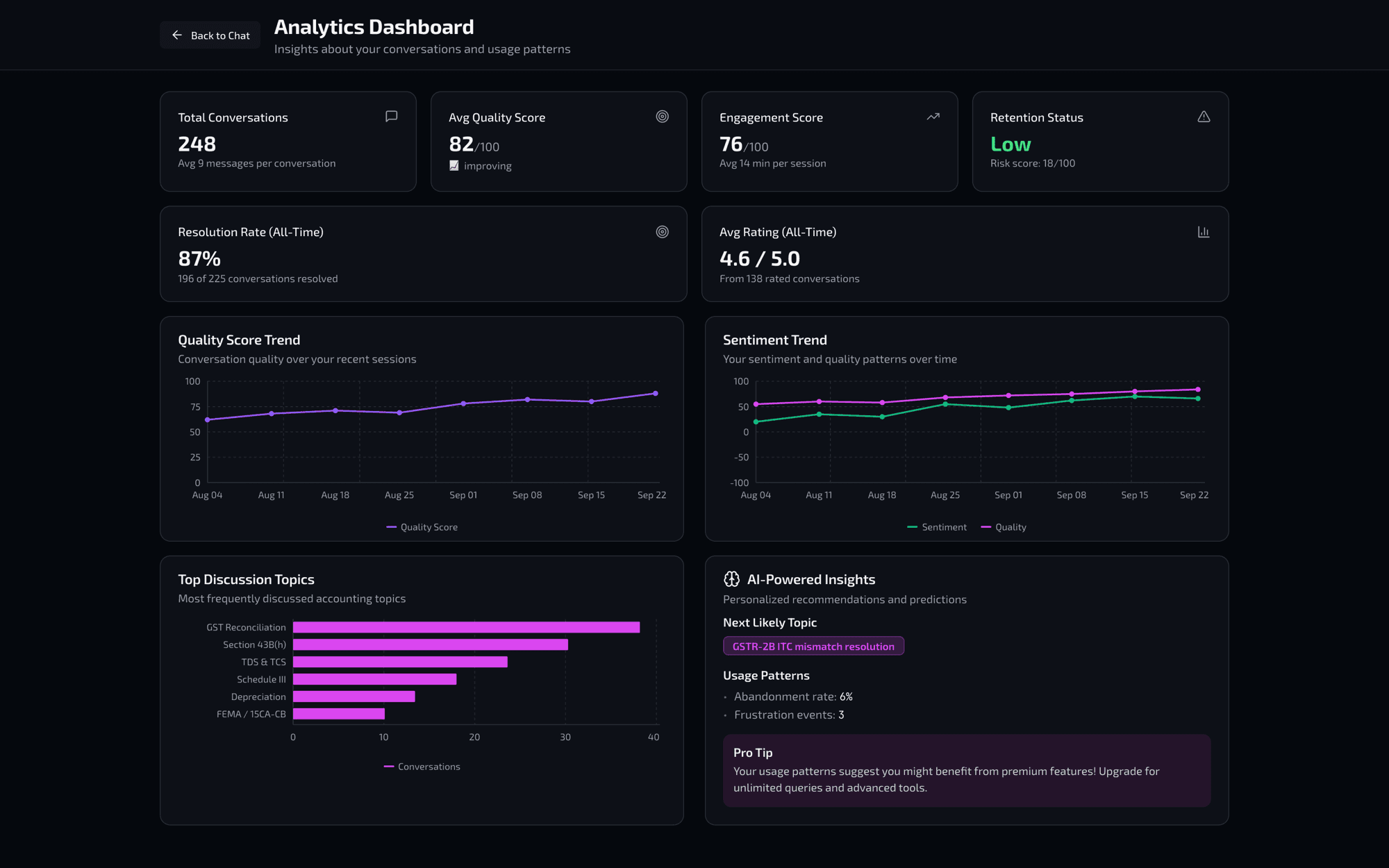Click the target icon in Resolution Rate card

pyautogui.click(x=663, y=232)
